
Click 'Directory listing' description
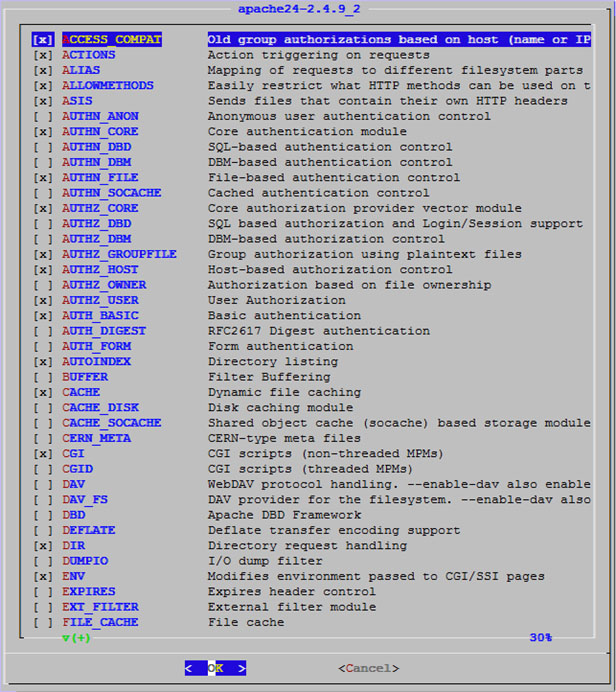click(273, 362)
